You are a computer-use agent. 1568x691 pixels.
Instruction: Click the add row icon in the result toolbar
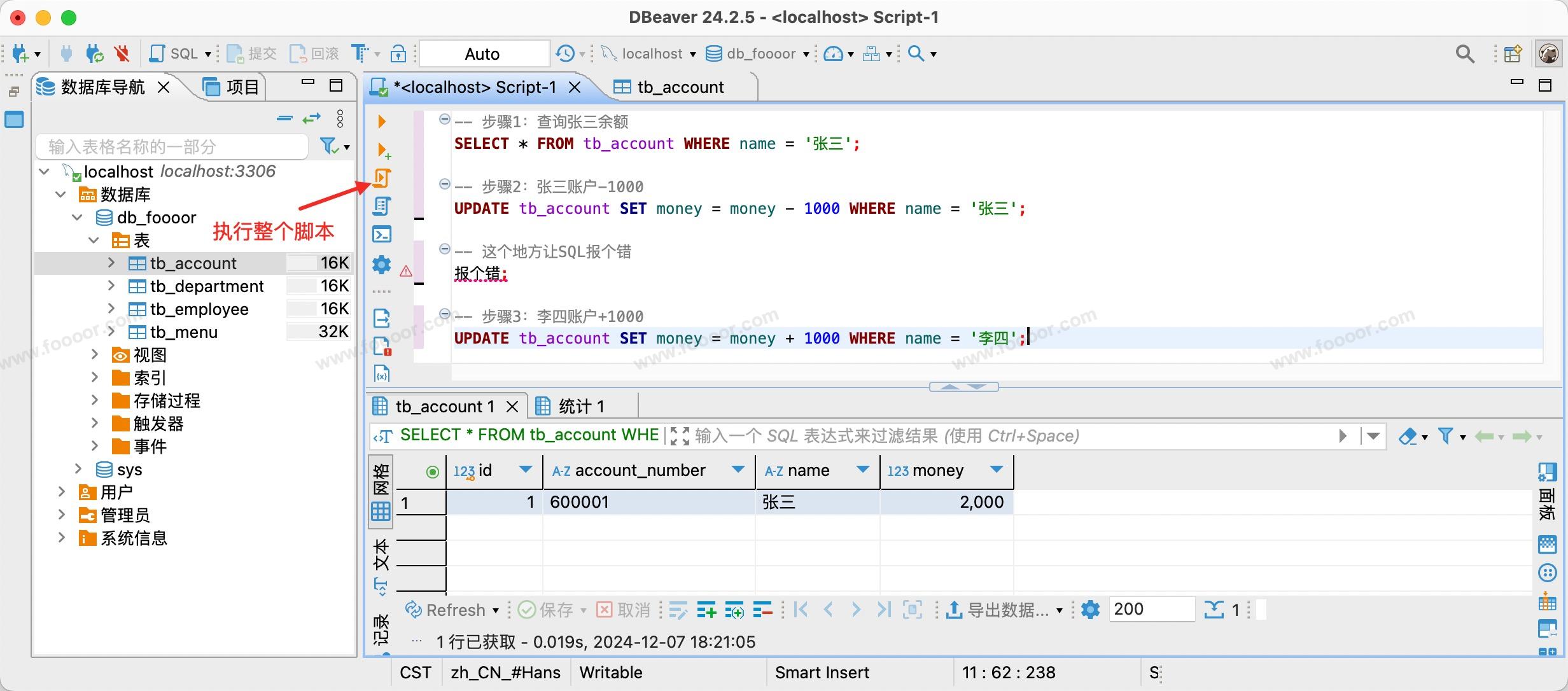click(x=706, y=610)
